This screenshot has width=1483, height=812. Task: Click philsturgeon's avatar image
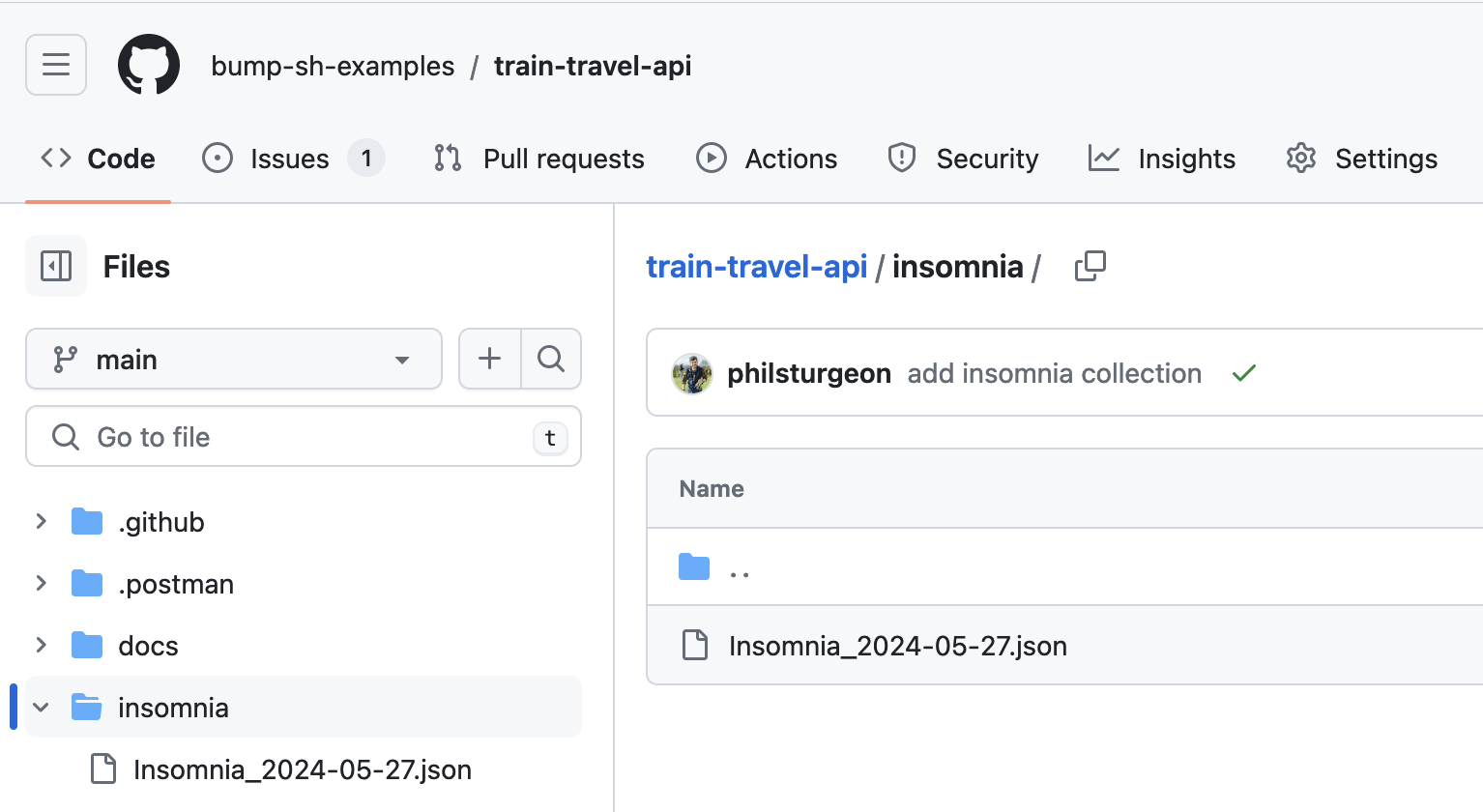(692, 374)
